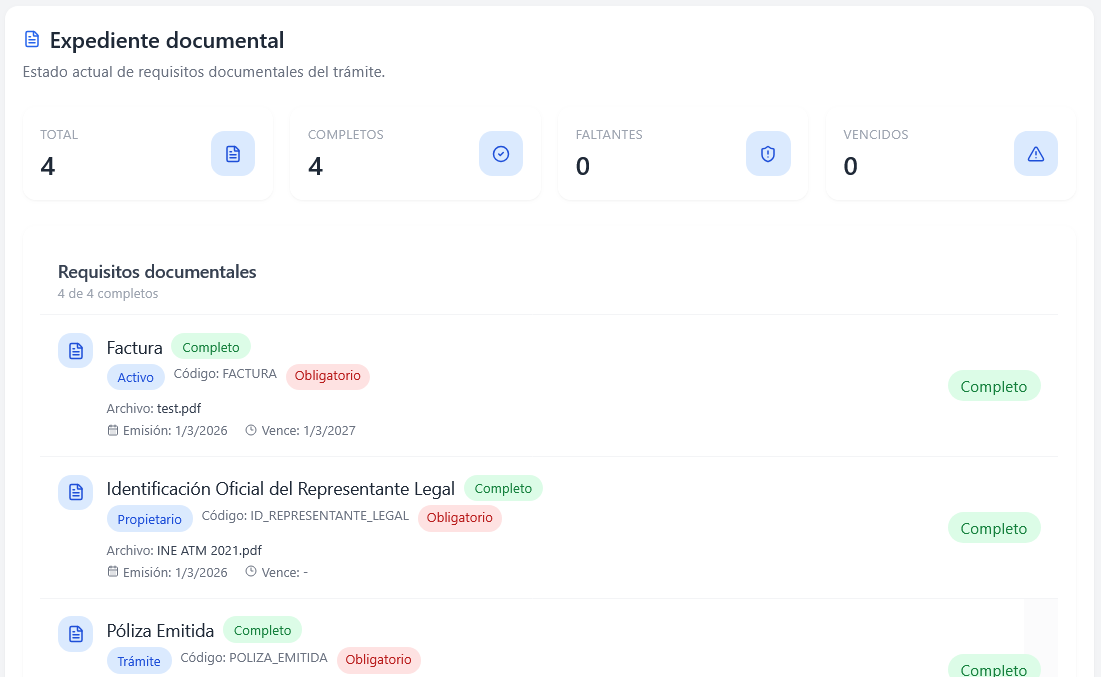The height and width of the screenshot is (677, 1101).
Task: Click right-side Completo status for Identificación Oficial
Action: [x=994, y=528]
